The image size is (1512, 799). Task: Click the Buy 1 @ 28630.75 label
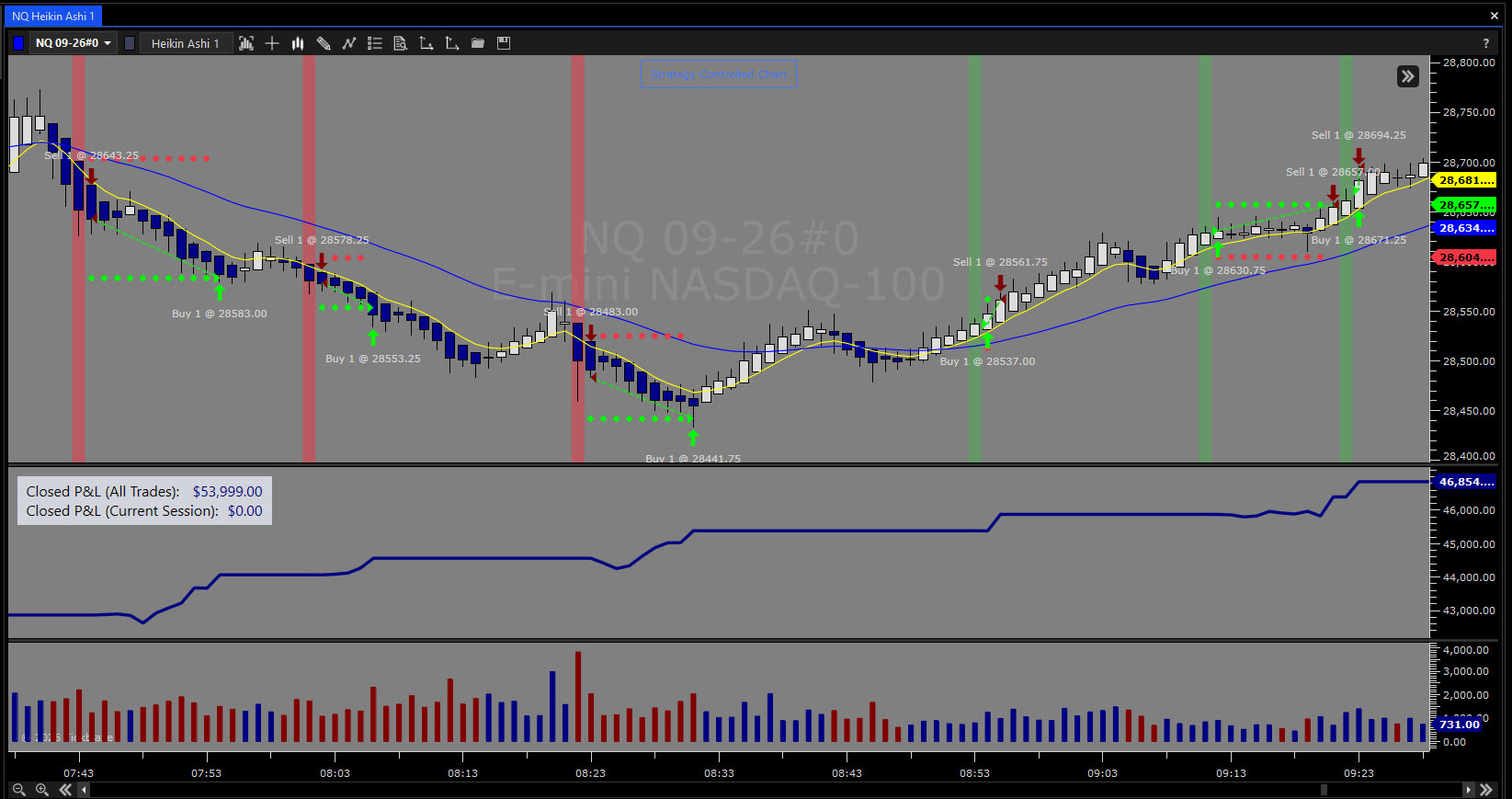coord(1218,270)
